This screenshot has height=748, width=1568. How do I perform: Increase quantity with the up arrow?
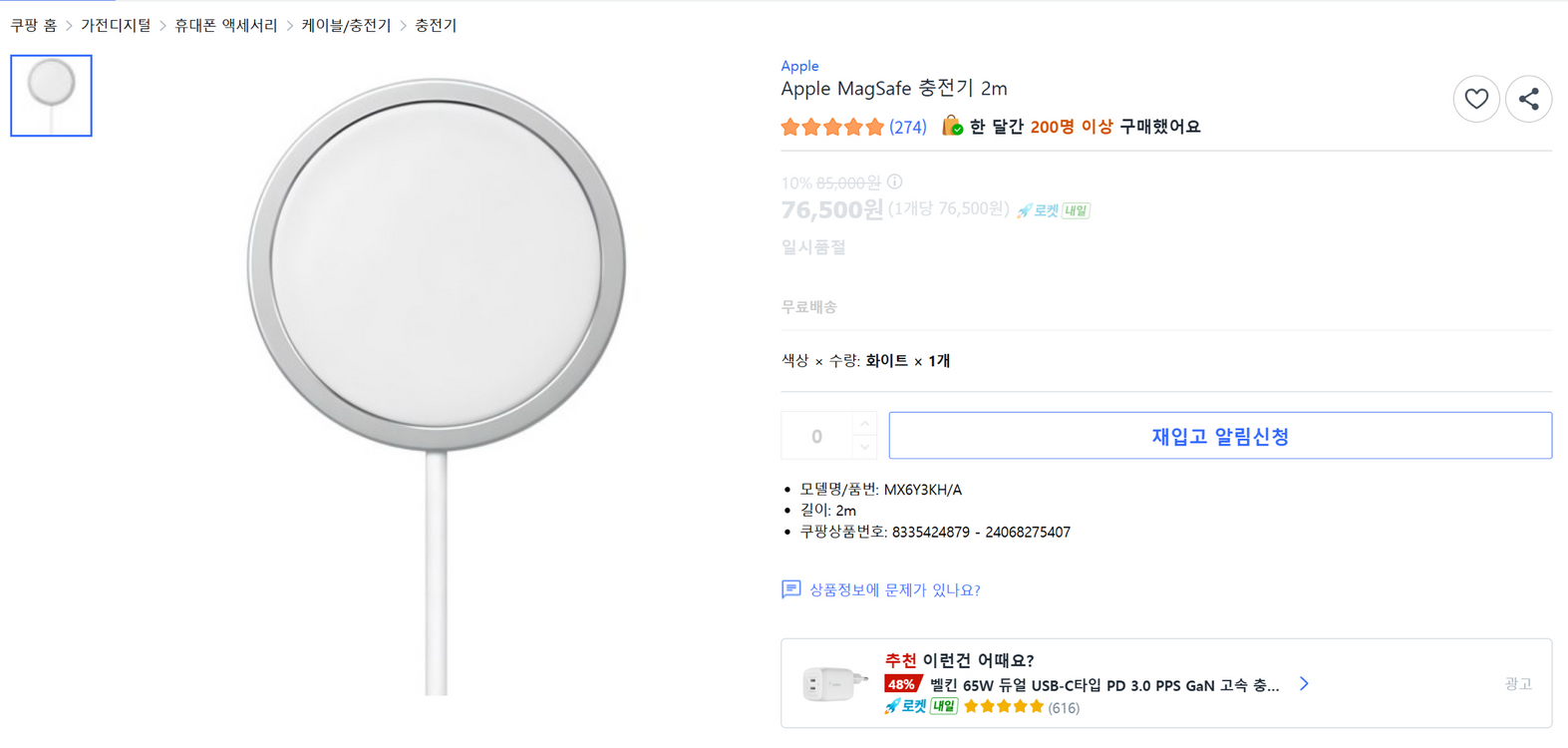tap(865, 425)
